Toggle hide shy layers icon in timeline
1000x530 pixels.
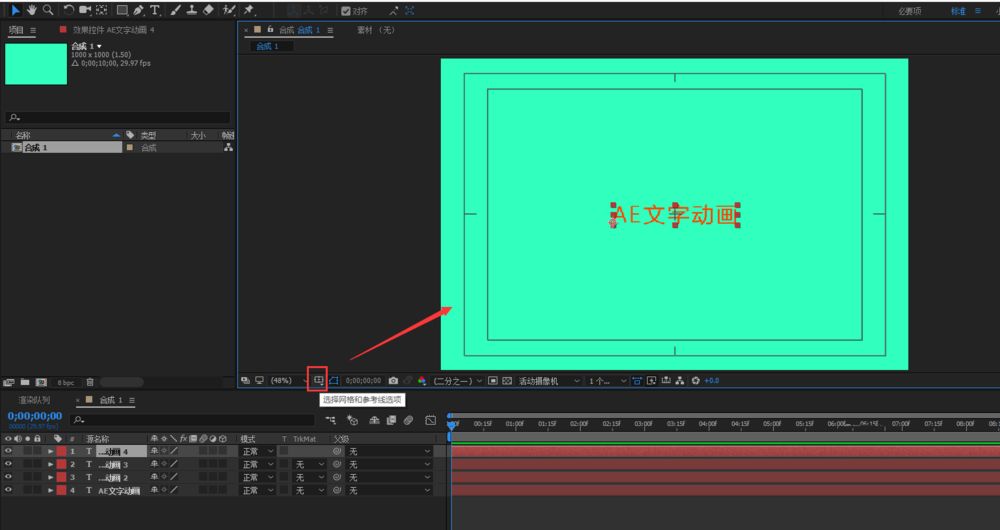point(374,420)
